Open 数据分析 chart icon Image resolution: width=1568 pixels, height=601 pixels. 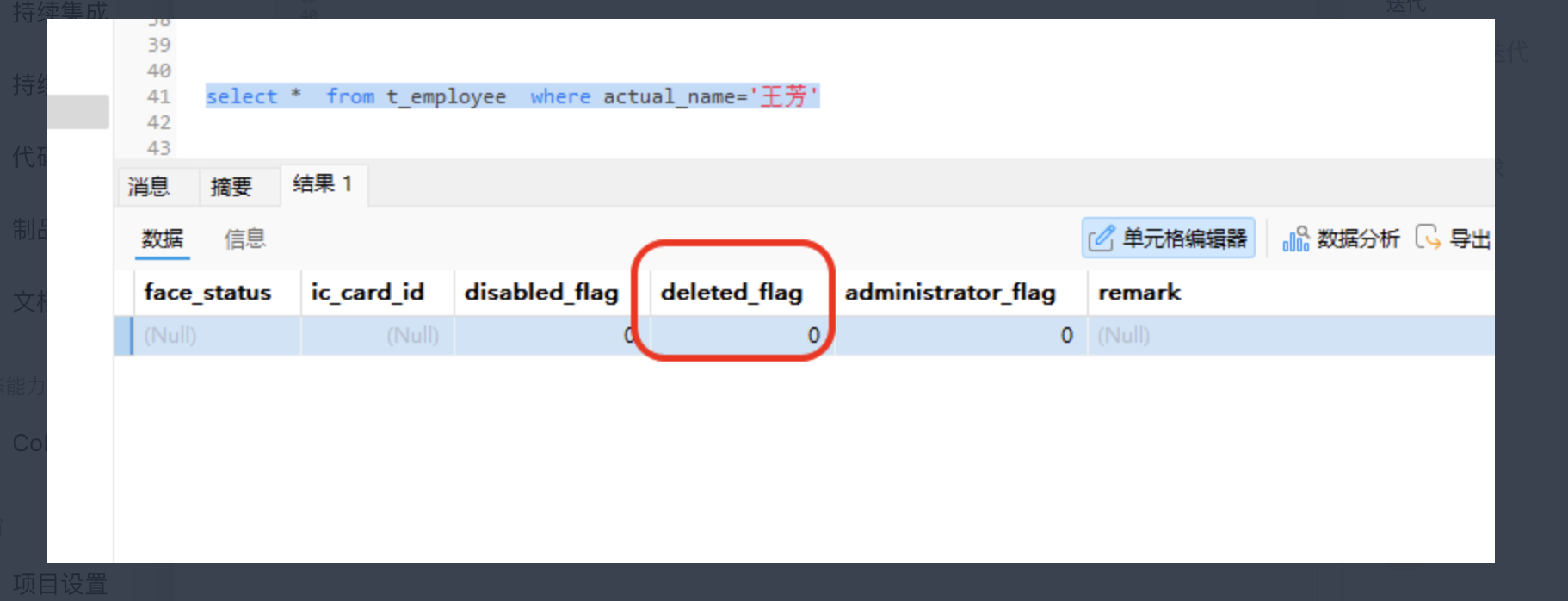(1295, 239)
